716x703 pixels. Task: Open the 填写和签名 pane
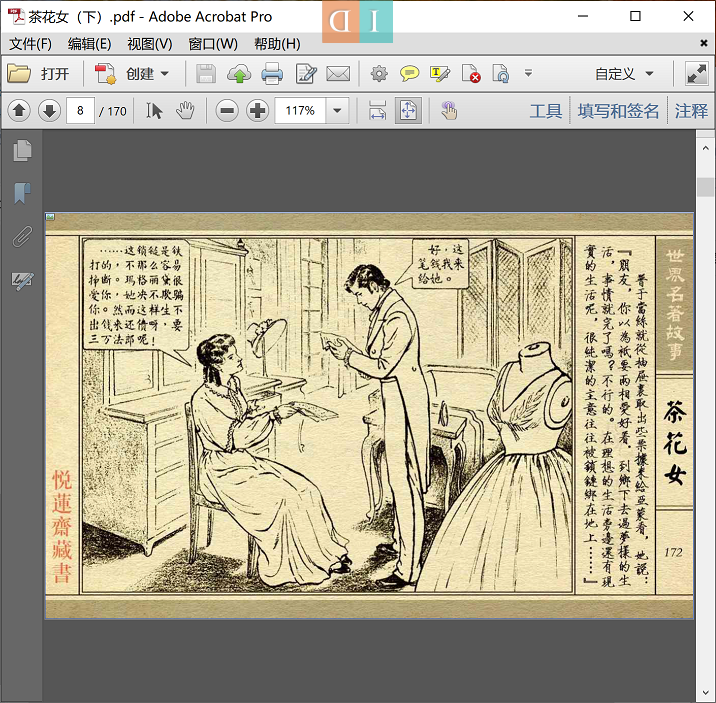[x=618, y=111]
